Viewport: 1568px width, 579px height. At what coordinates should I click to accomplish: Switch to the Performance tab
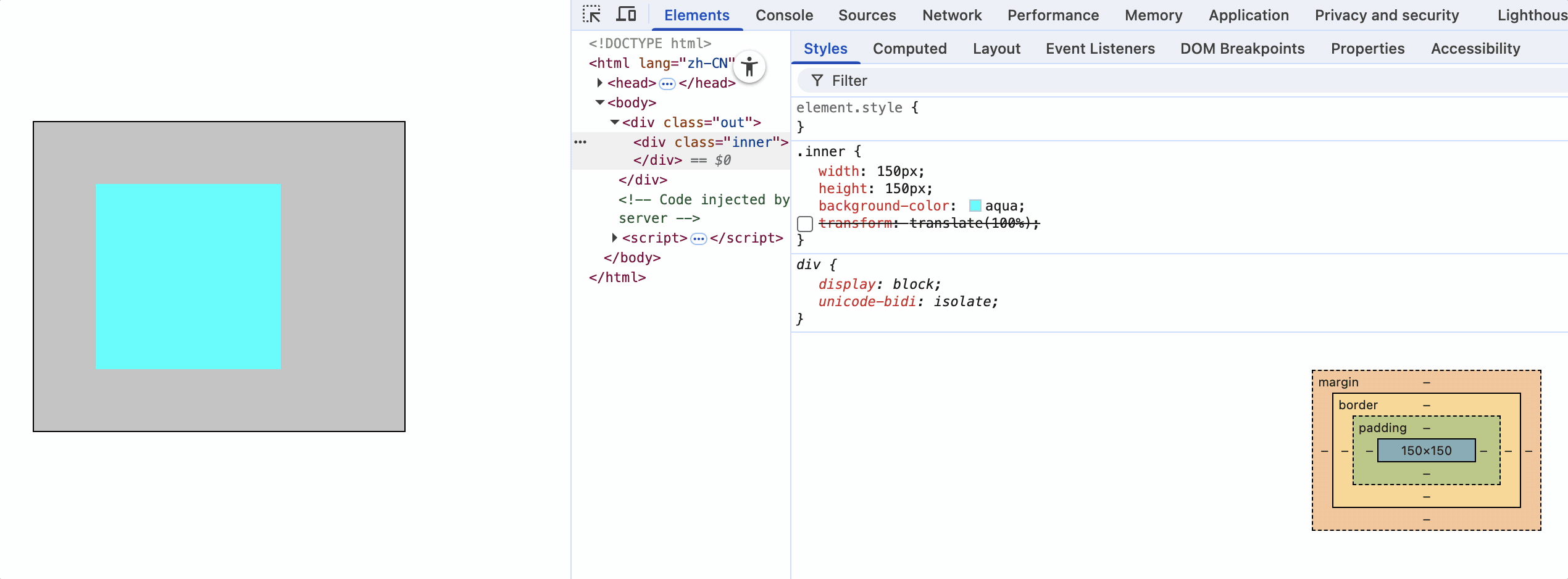click(1053, 15)
